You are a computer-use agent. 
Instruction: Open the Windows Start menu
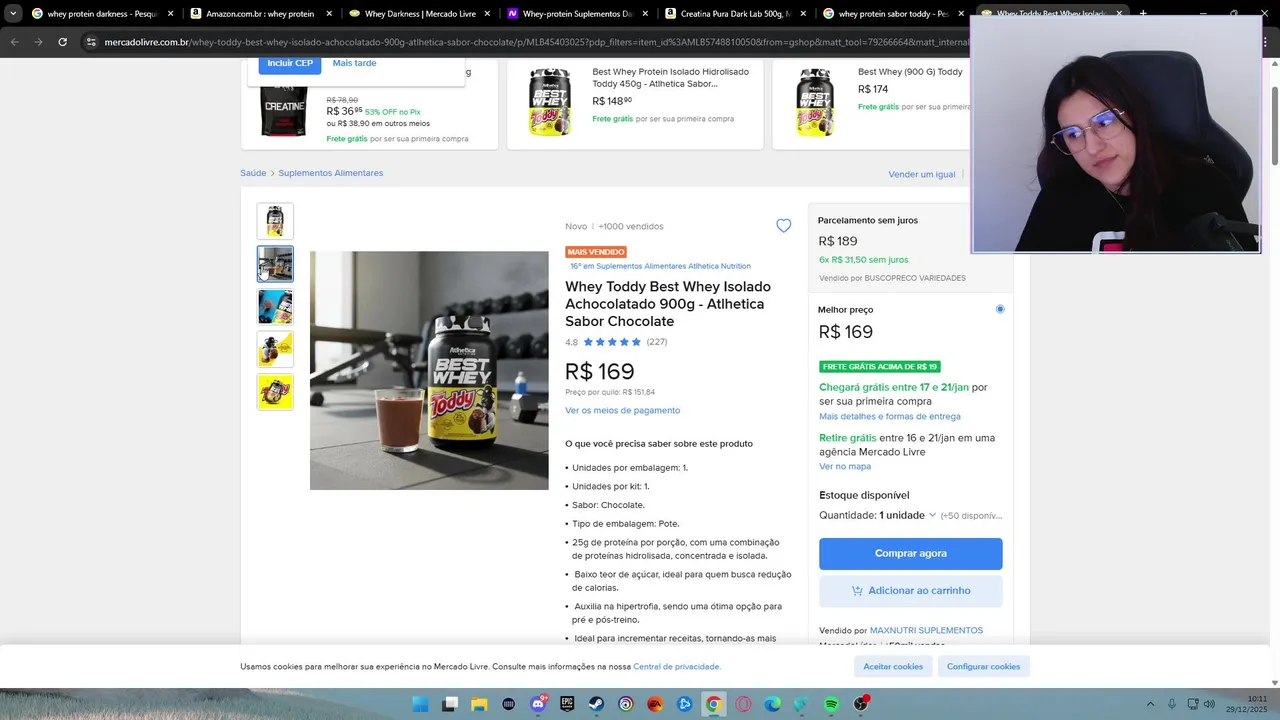click(421, 704)
